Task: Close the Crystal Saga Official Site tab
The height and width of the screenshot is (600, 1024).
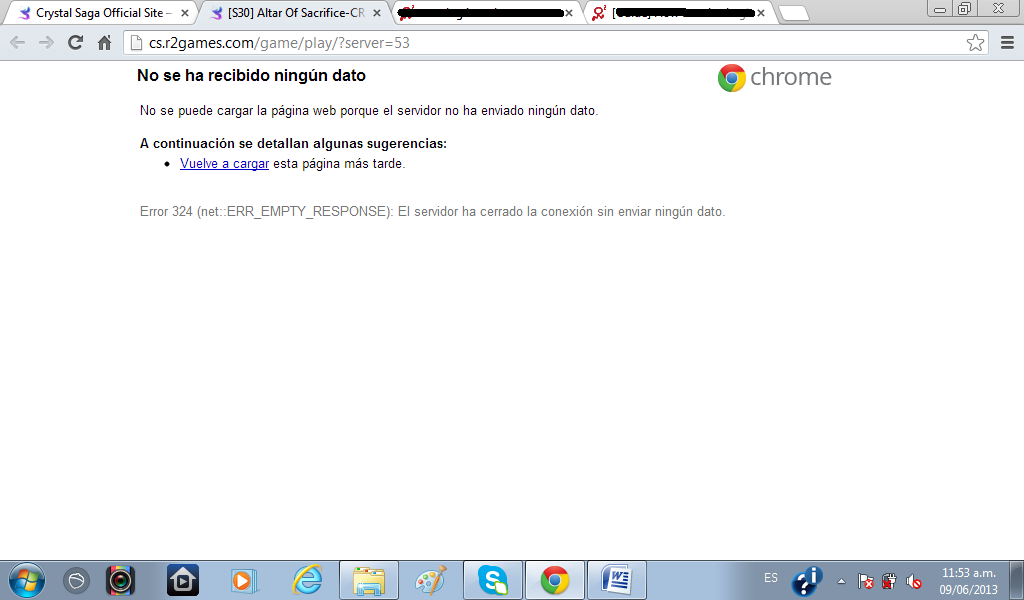Action: click(x=184, y=13)
